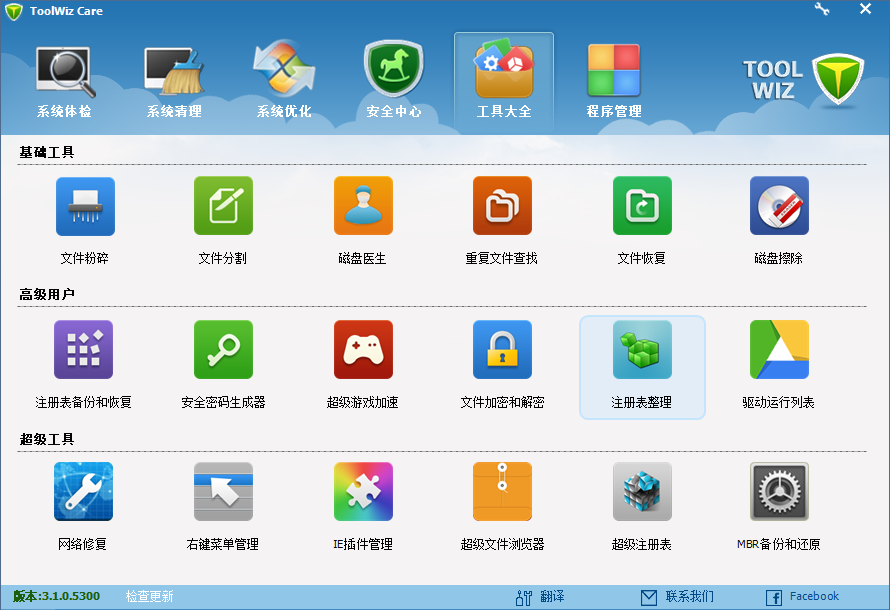Open the 联系我们 contact link
This screenshot has width=890, height=610.
point(689,595)
